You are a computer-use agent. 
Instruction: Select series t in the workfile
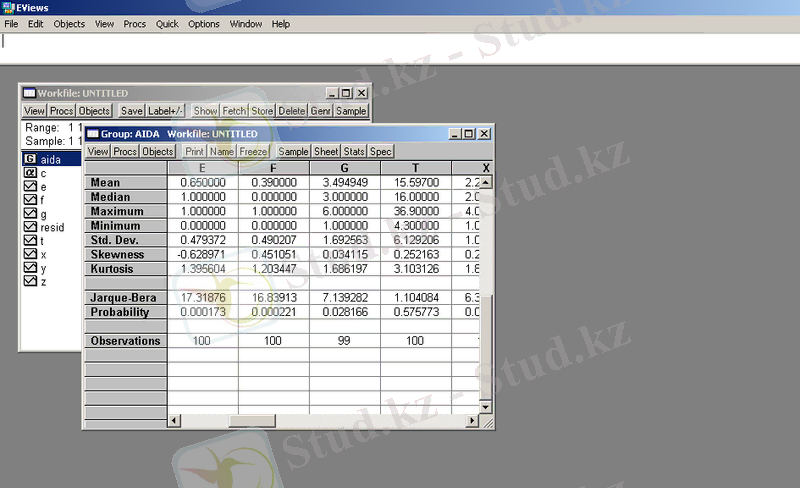tap(30, 242)
